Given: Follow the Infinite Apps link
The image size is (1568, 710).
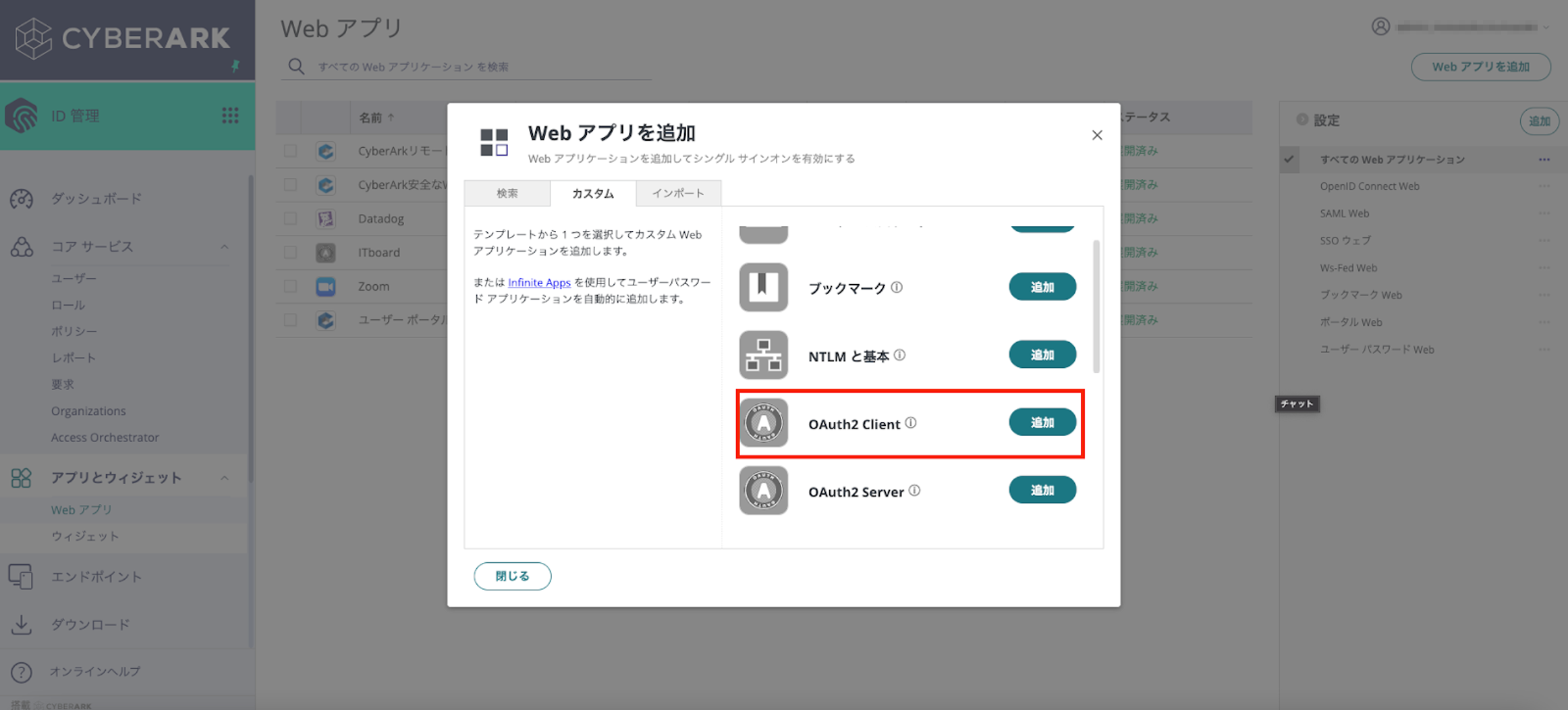Looking at the screenshot, I should coord(539,282).
